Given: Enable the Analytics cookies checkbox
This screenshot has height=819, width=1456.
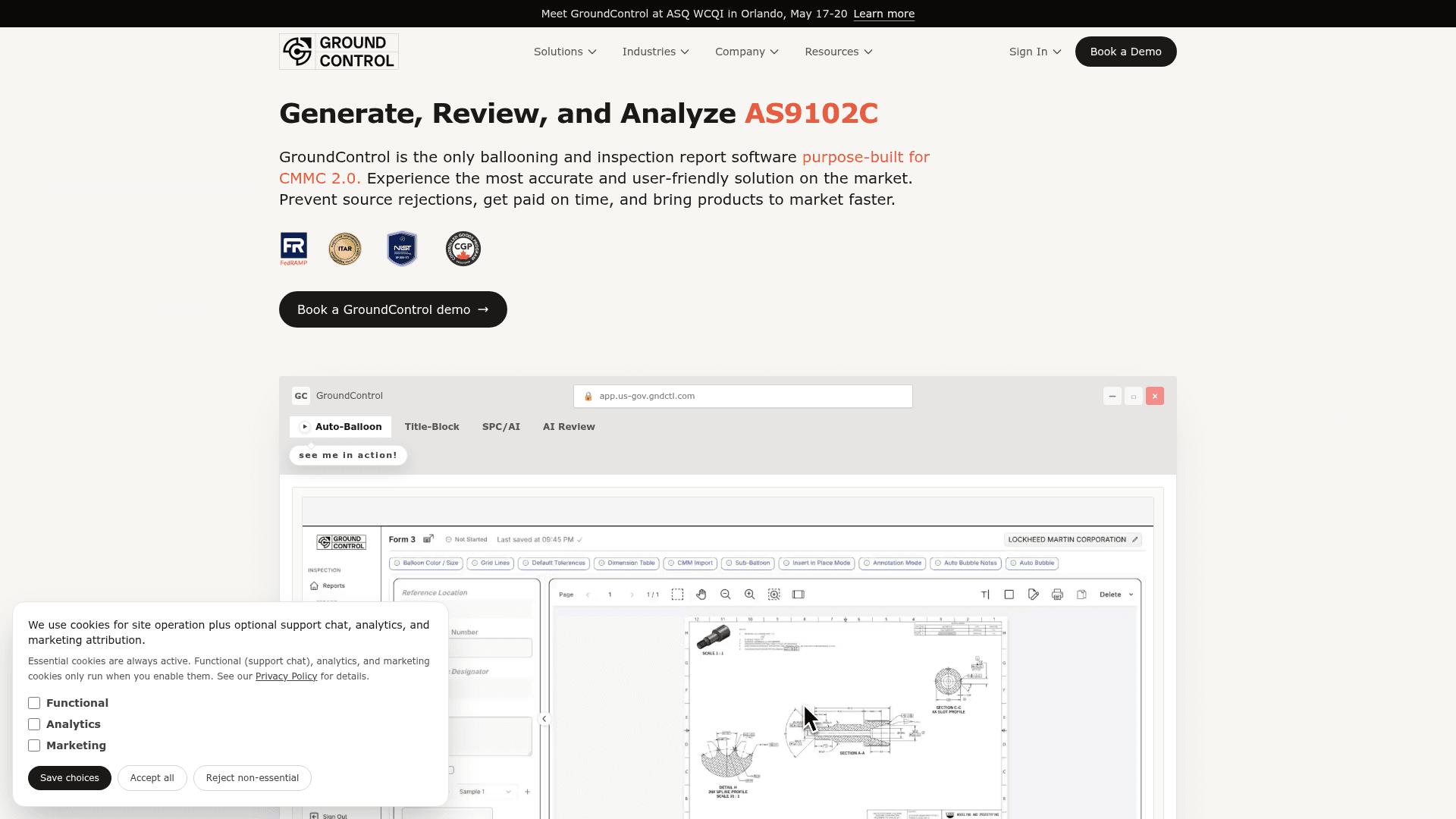Looking at the screenshot, I should pyautogui.click(x=34, y=724).
